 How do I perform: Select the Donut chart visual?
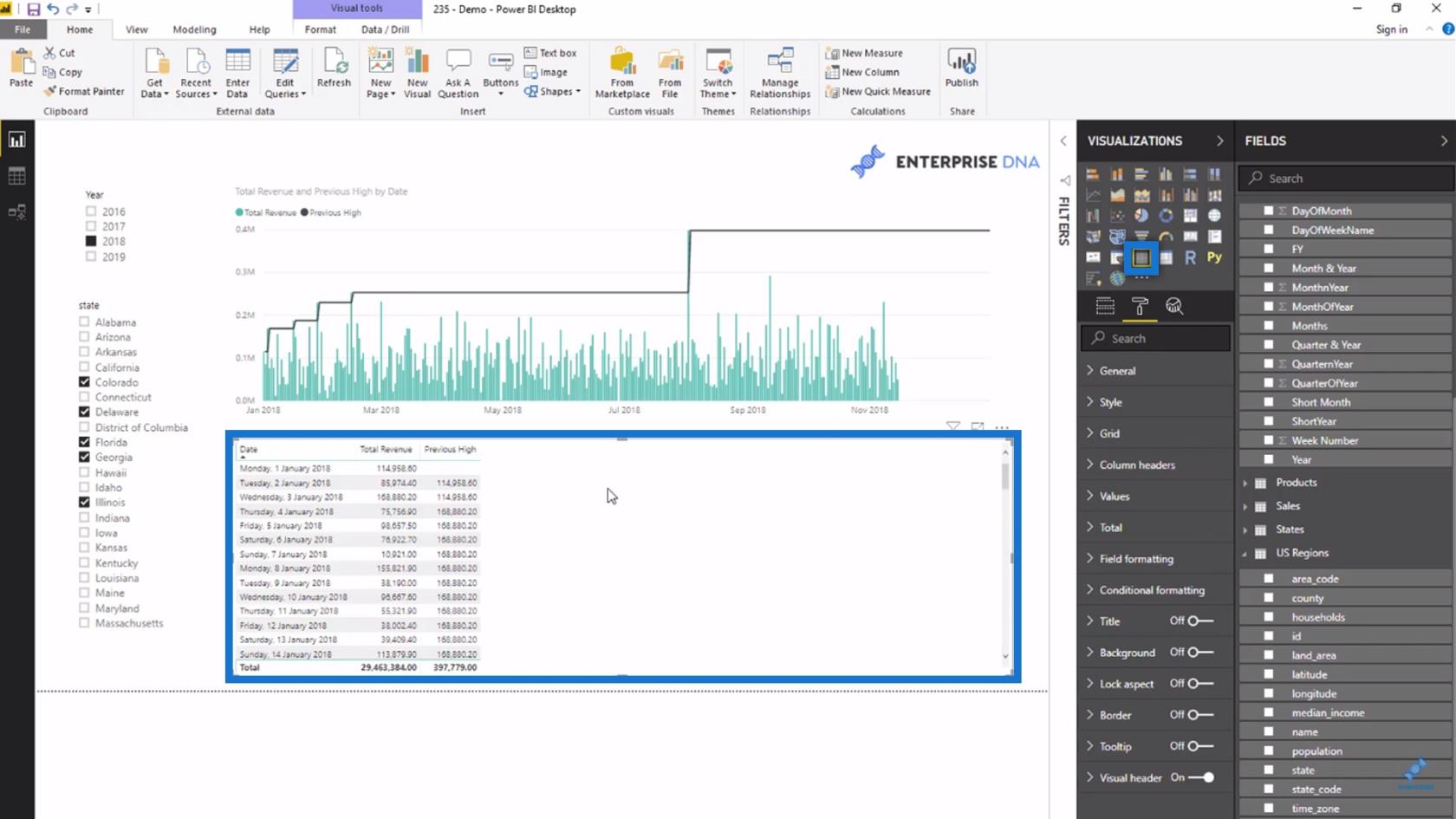coord(1166,216)
